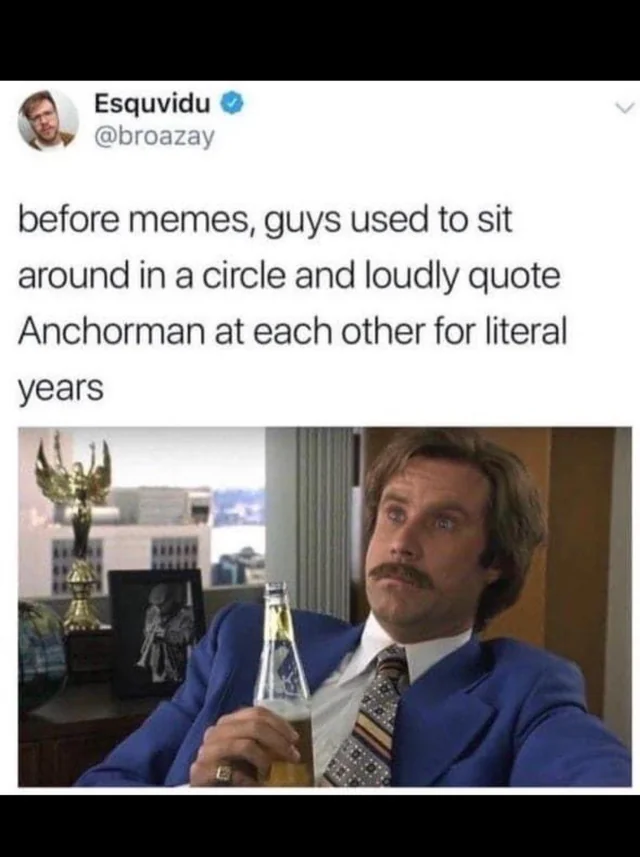
Task: Click the black bar below the image
Action: pyautogui.click(x=320, y=825)
